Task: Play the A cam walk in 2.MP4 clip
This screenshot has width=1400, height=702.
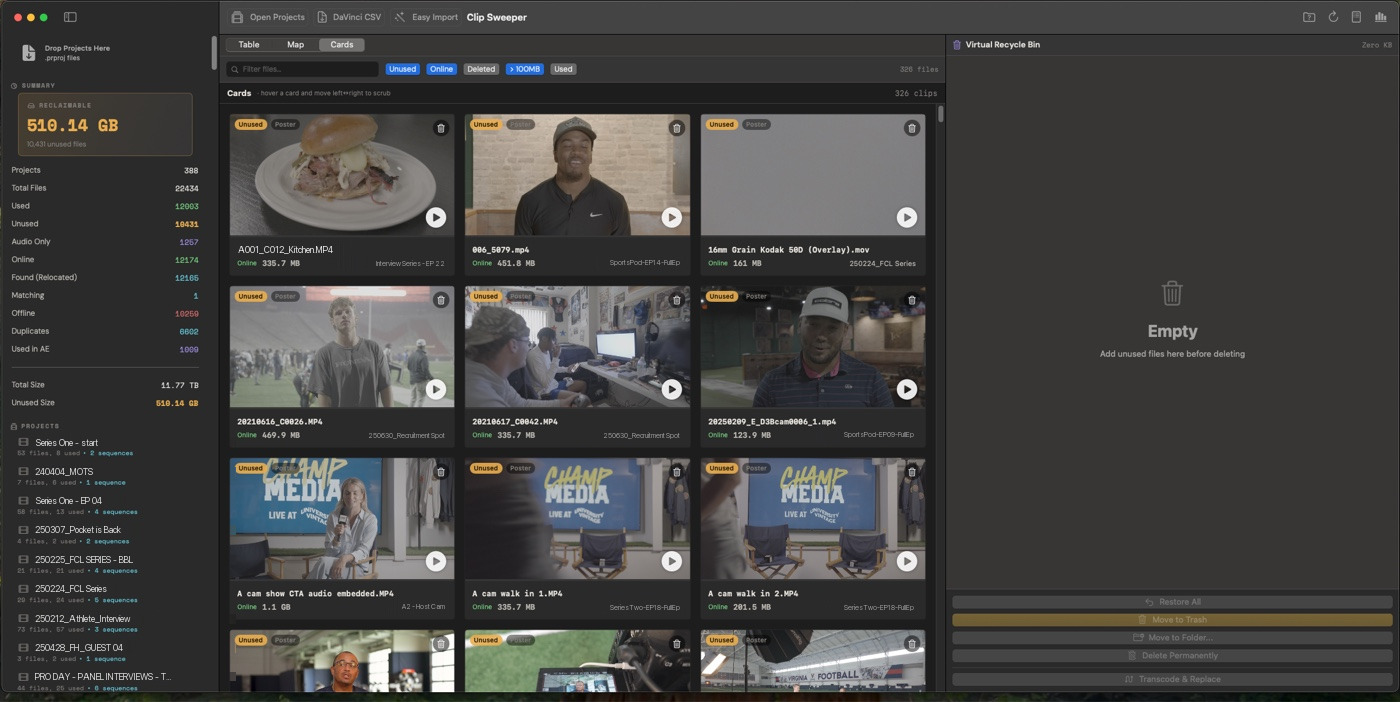Action: 906,561
